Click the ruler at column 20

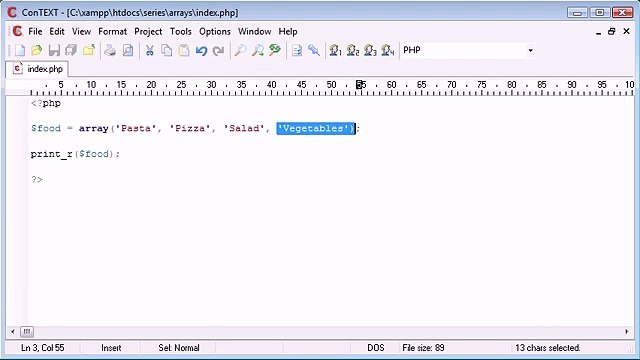151,85
